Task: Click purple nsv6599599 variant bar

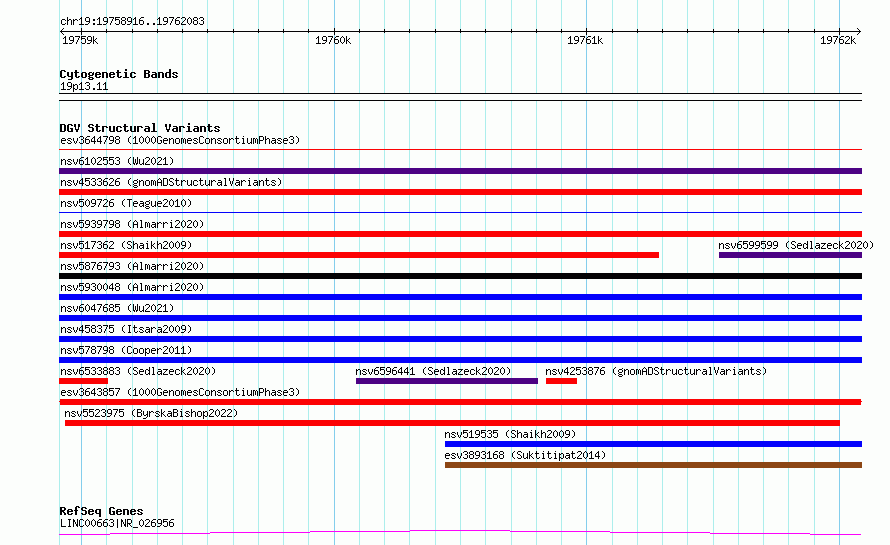Action: tap(790, 255)
